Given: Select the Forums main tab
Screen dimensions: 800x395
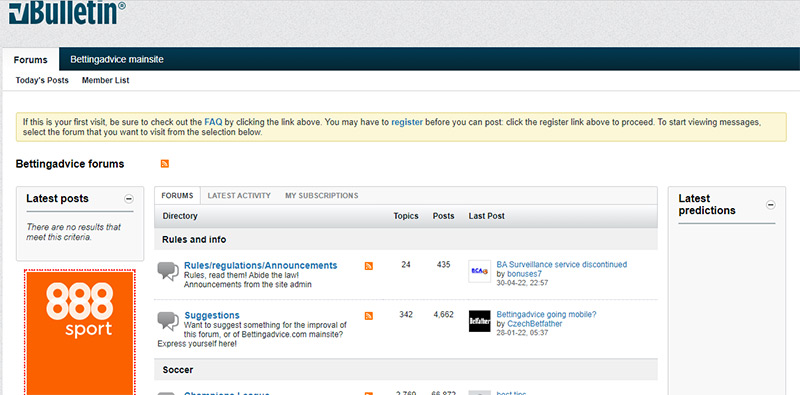Looking at the screenshot, I should click(31, 59).
